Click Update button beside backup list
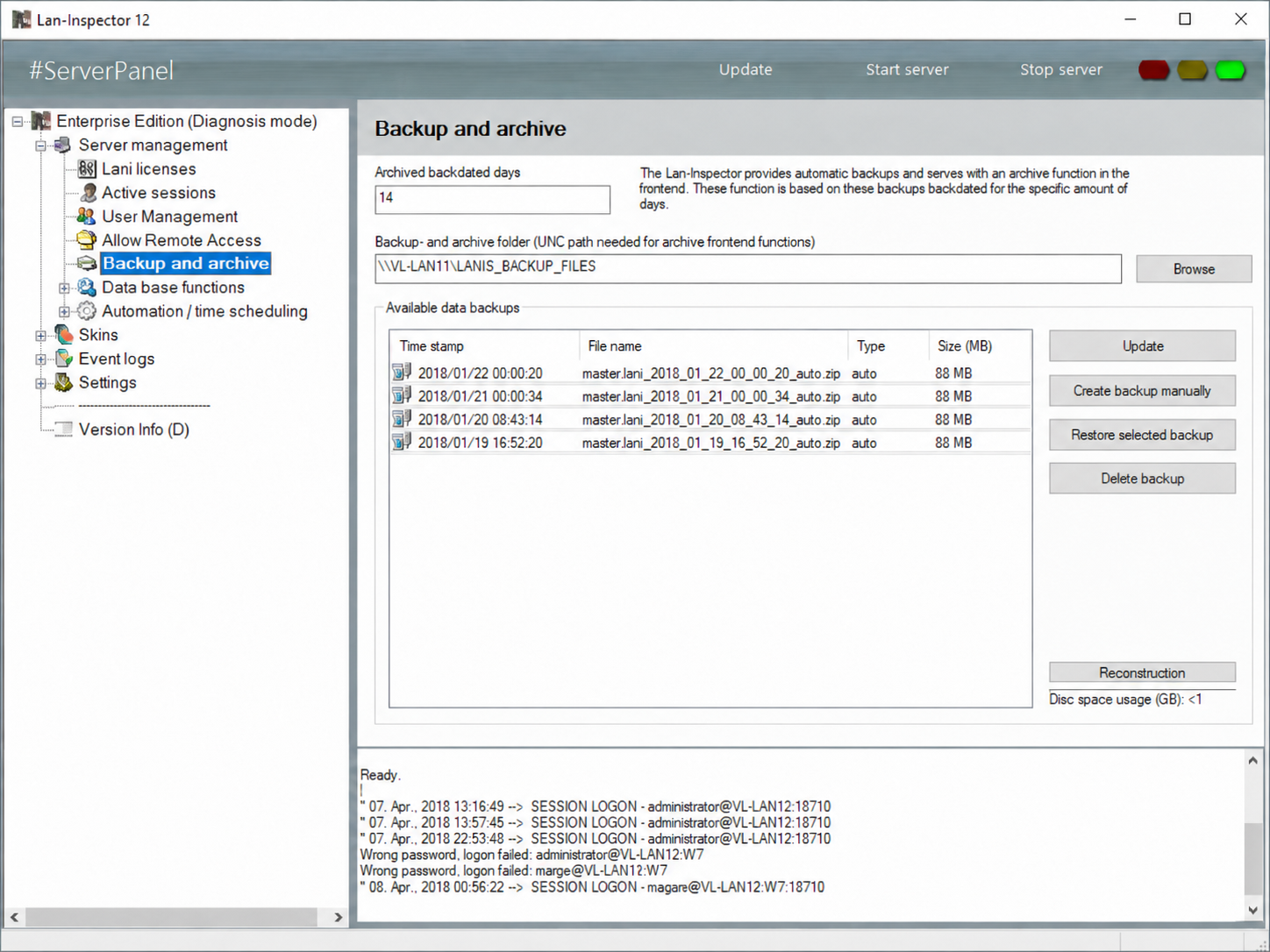 pyautogui.click(x=1142, y=346)
